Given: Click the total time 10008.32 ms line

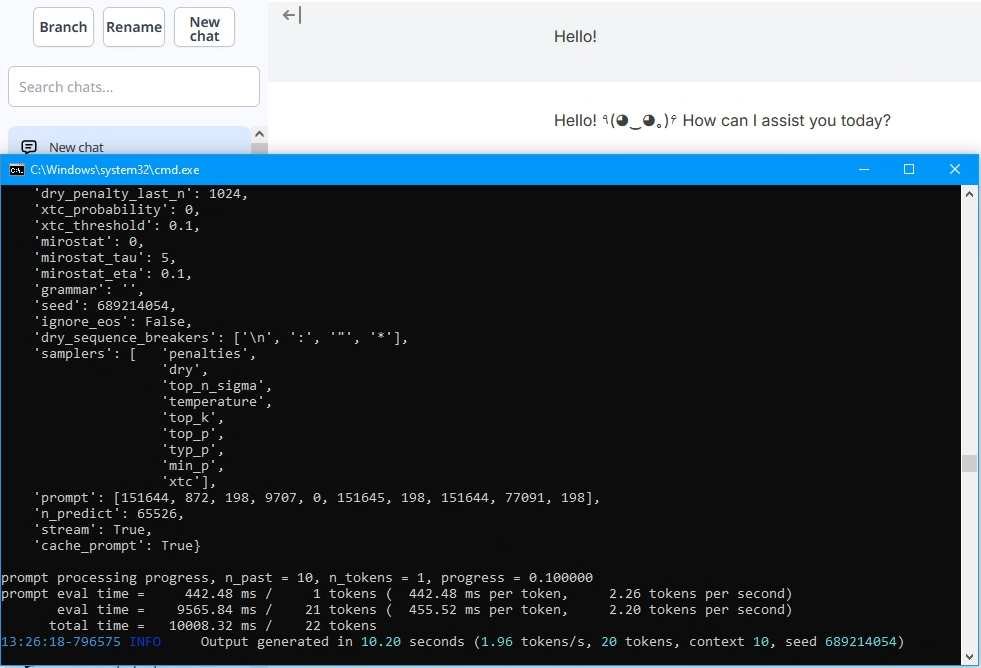Looking at the screenshot, I should coord(213,626).
